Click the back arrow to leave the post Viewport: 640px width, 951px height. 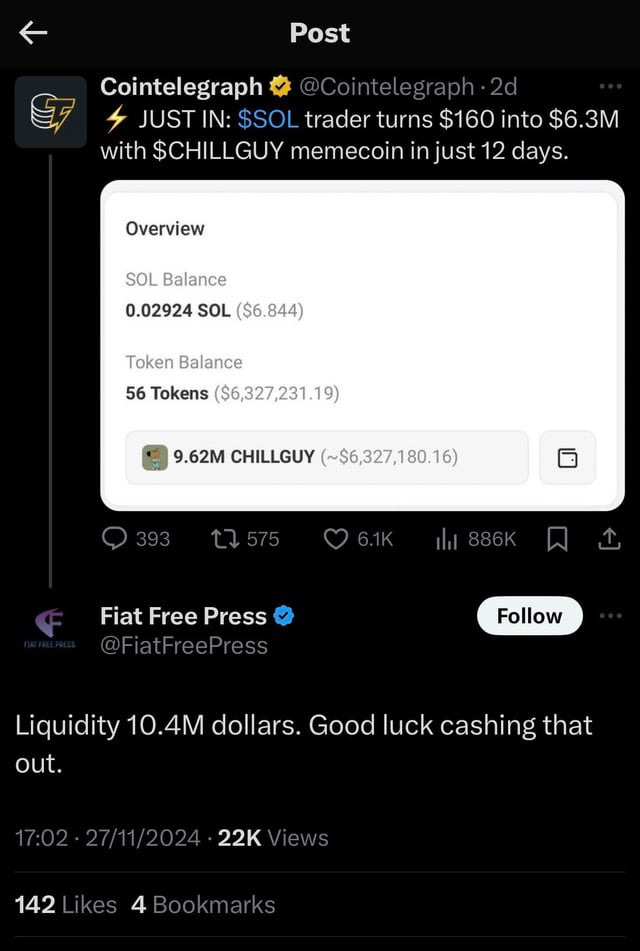(x=31, y=32)
